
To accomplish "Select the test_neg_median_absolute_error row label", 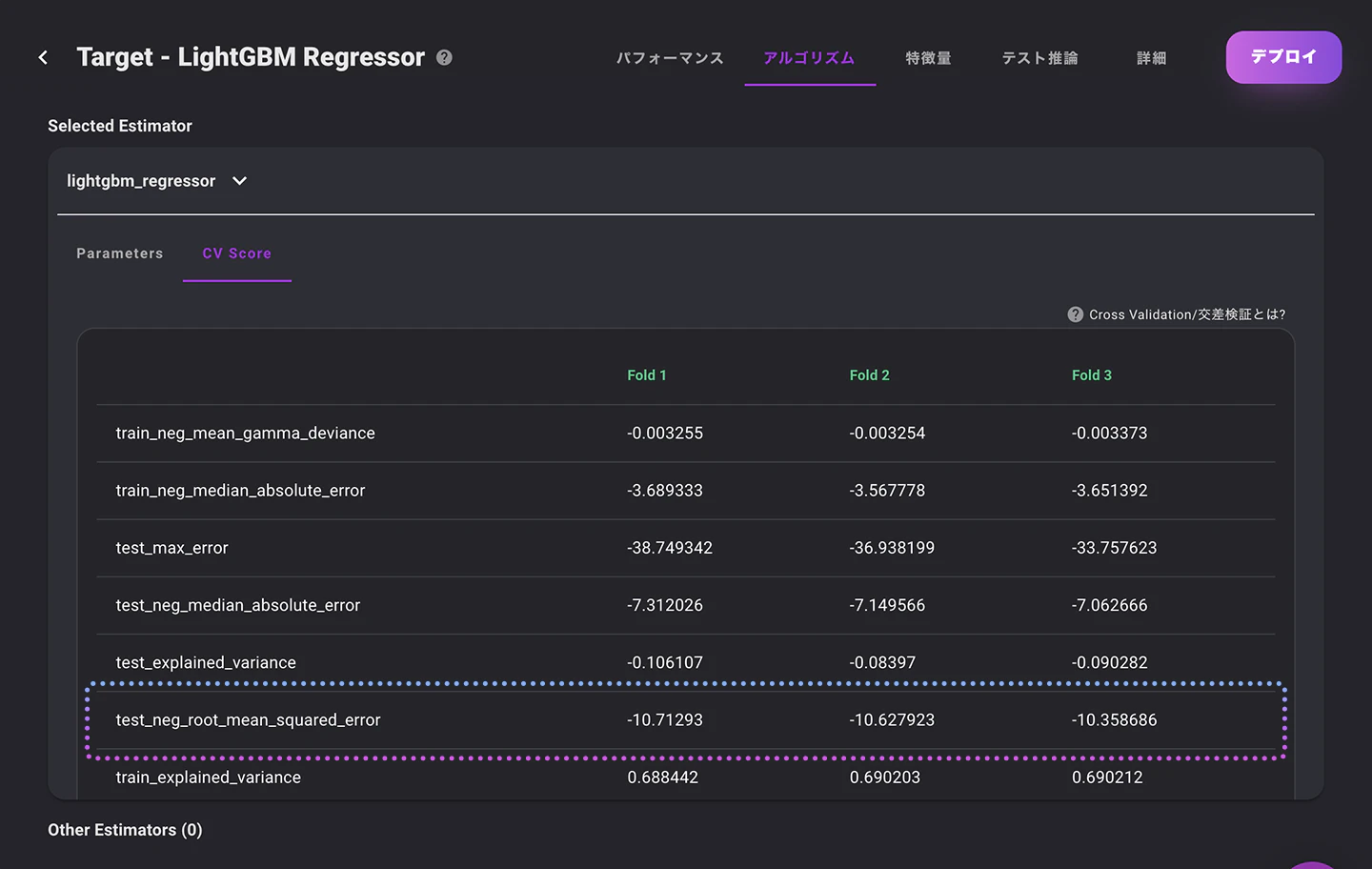I will (238, 605).
